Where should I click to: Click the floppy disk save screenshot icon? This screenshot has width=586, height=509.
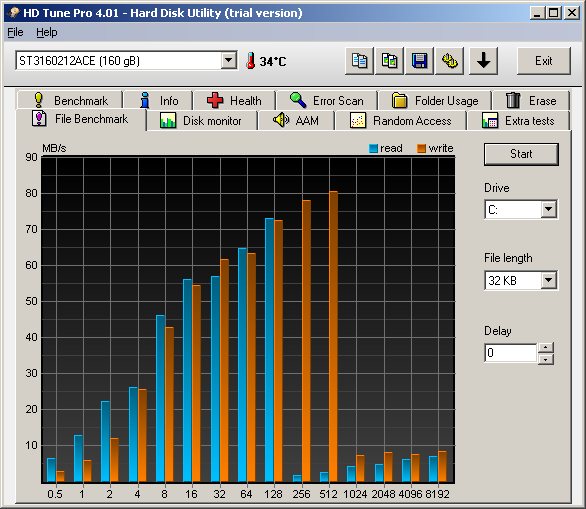coord(419,61)
